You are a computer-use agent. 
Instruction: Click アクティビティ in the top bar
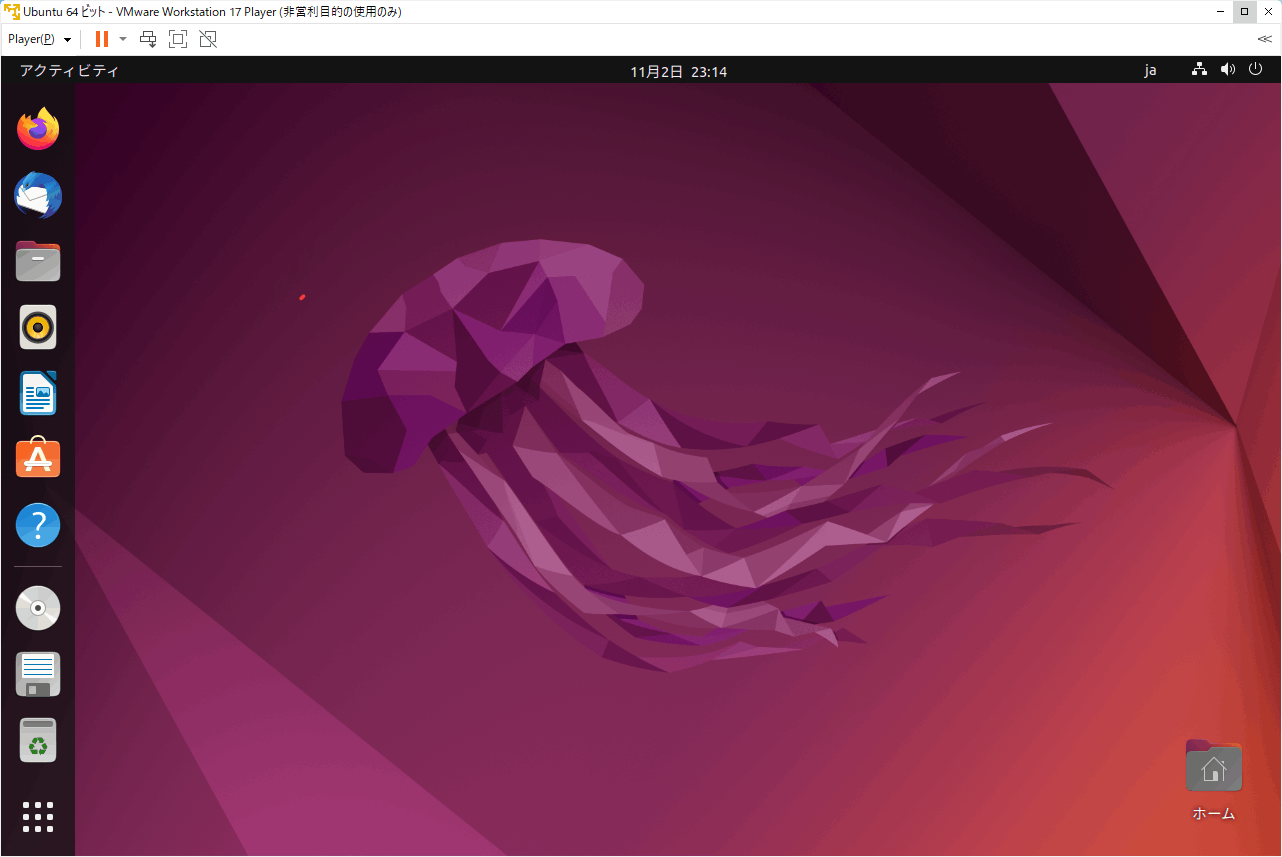coord(69,71)
